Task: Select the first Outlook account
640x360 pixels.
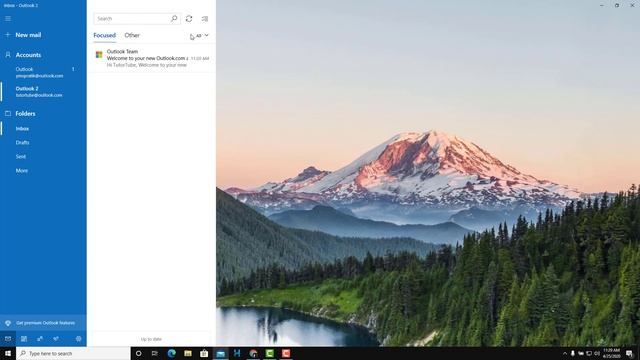Action: [43, 72]
